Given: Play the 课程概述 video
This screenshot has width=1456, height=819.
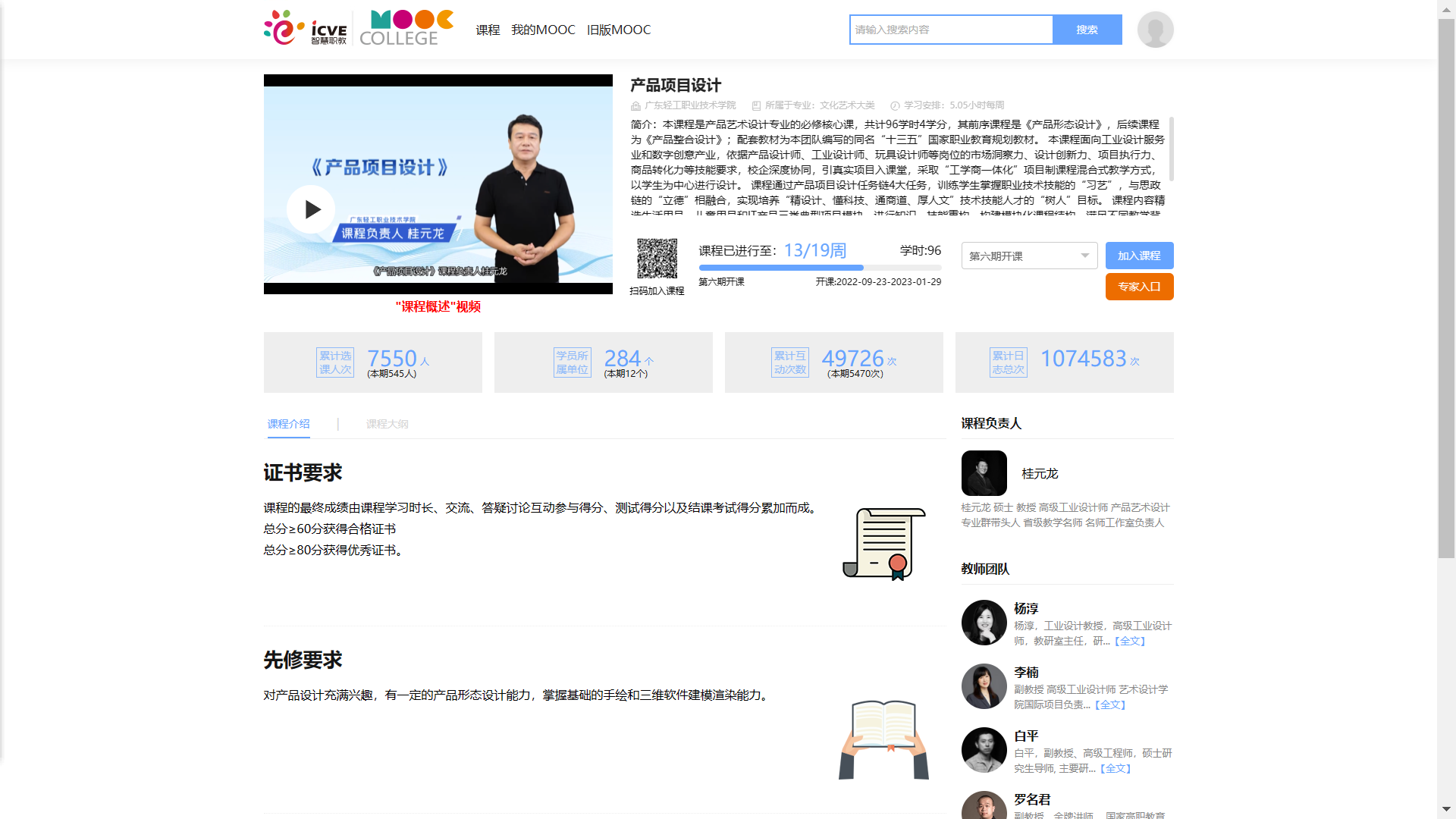Looking at the screenshot, I should (x=311, y=209).
